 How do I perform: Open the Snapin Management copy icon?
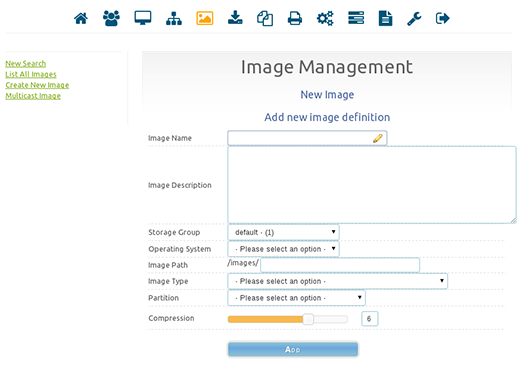coord(265,18)
